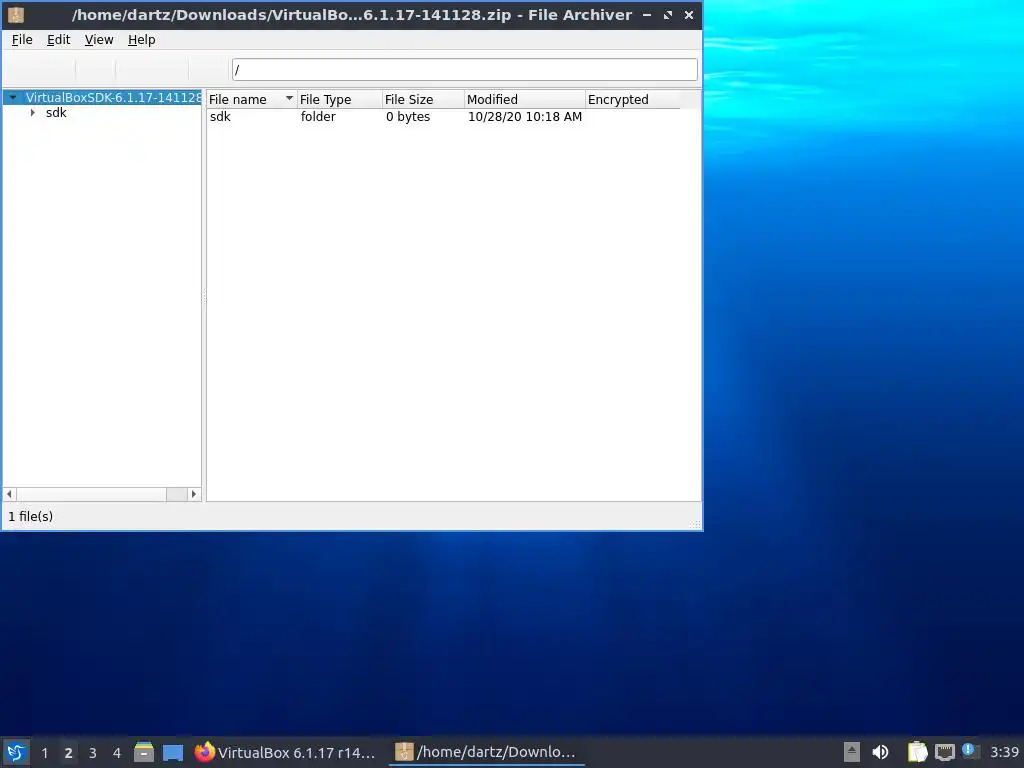Viewport: 1024px width, 768px height.
Task: Click the '10/28/20 10:18 AM' modified cell
Action: pos(525,117)
